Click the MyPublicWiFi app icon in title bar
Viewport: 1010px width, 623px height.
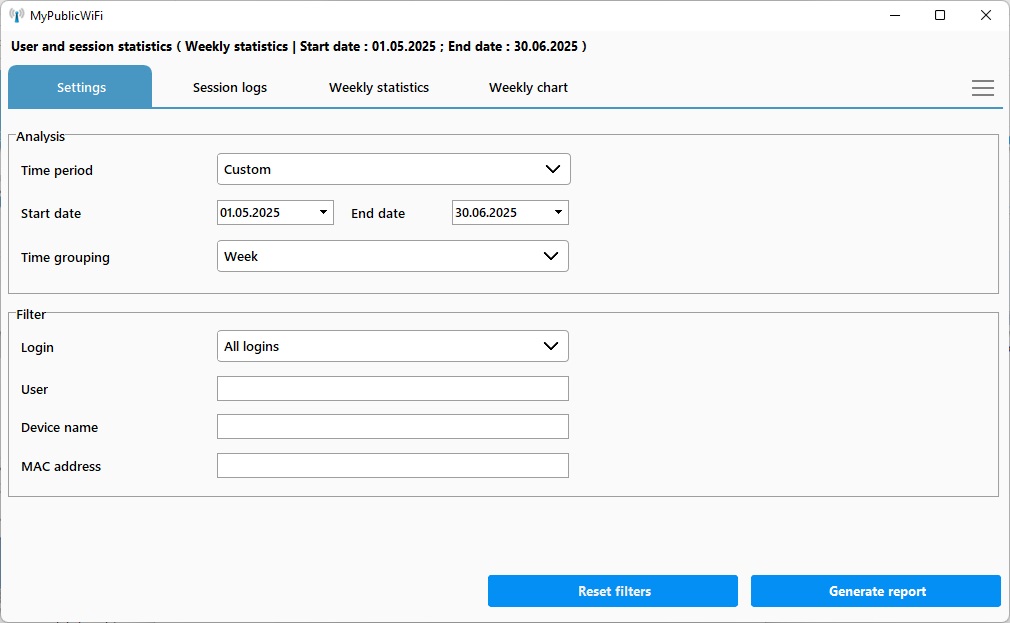pyautogui.click(x=16, y=15)
